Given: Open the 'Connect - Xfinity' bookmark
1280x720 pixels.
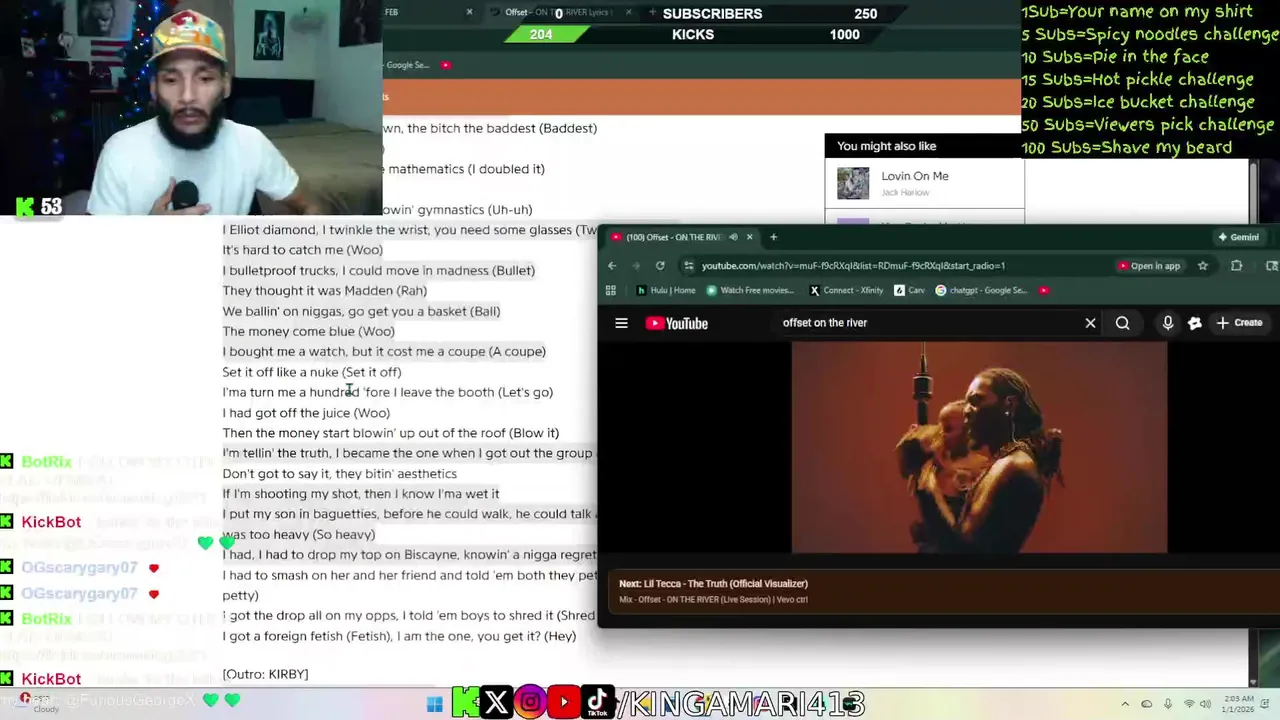Looking at the screenshot, I should (x=846, y=290).
